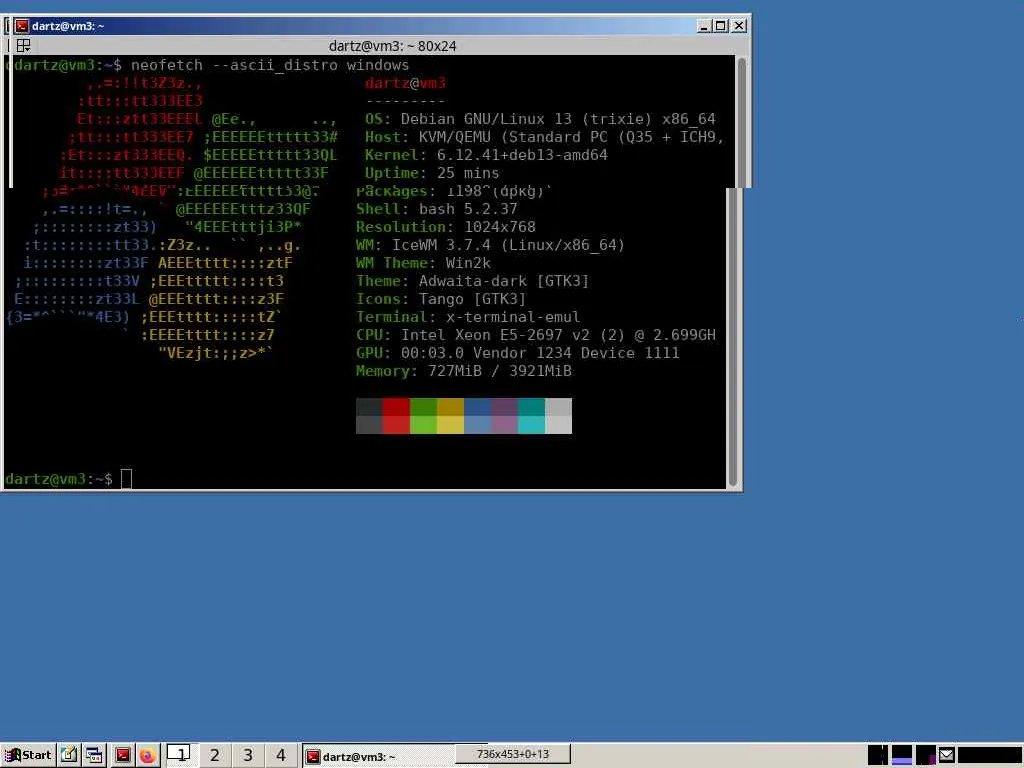Image resolution: width=1024 pixels, height=768 pixels.
Task: Open the window list taskbar icon
Action: click(x=95, y=756)
